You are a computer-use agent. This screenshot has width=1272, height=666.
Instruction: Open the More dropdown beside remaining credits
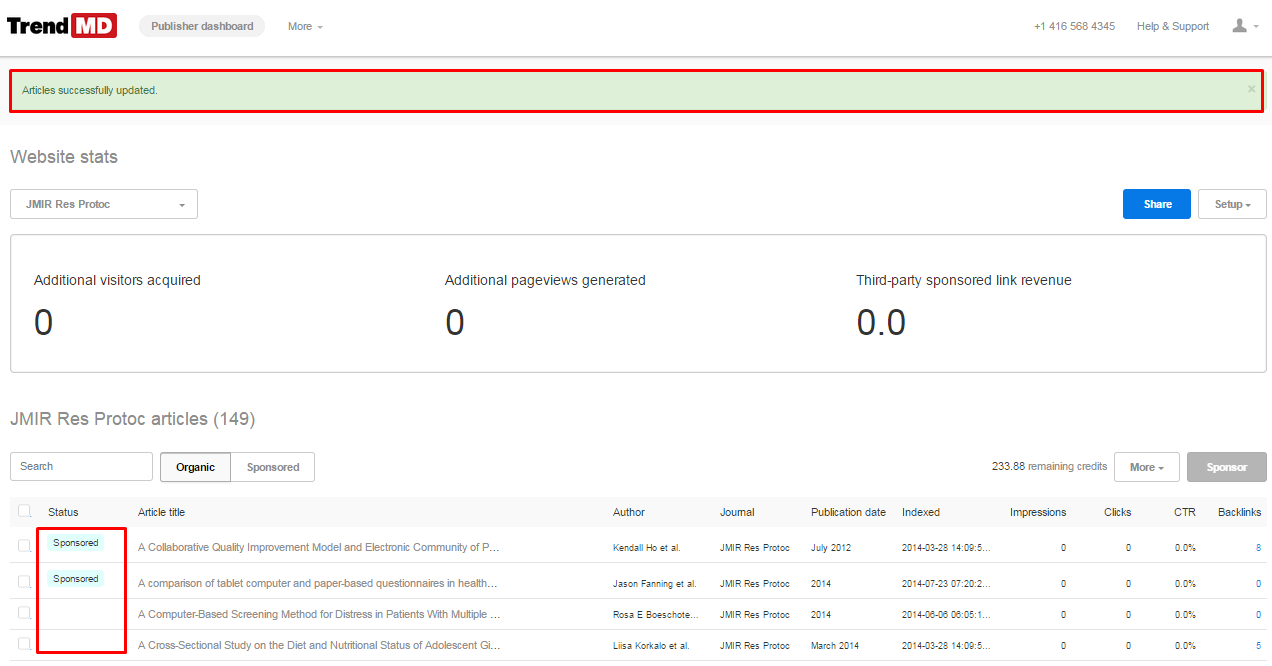[1146, 467]
